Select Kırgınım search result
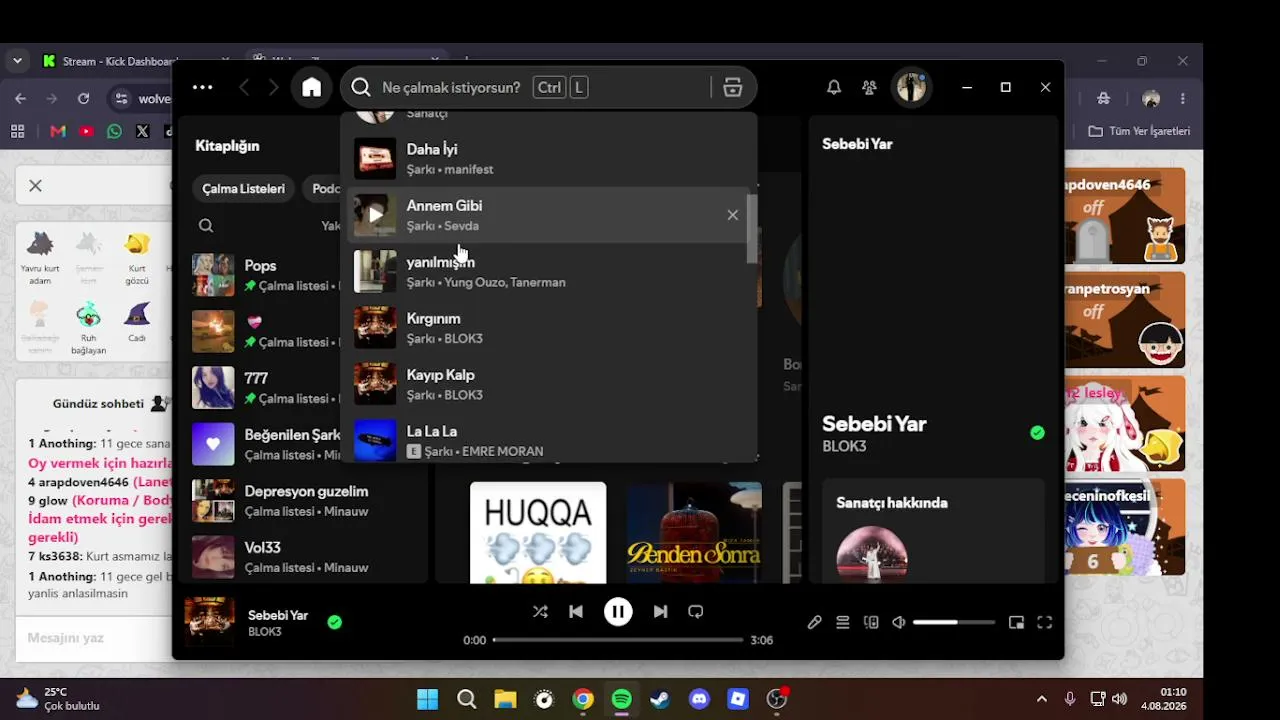Viewport: 1280px width, 720px height. (548, 328)
